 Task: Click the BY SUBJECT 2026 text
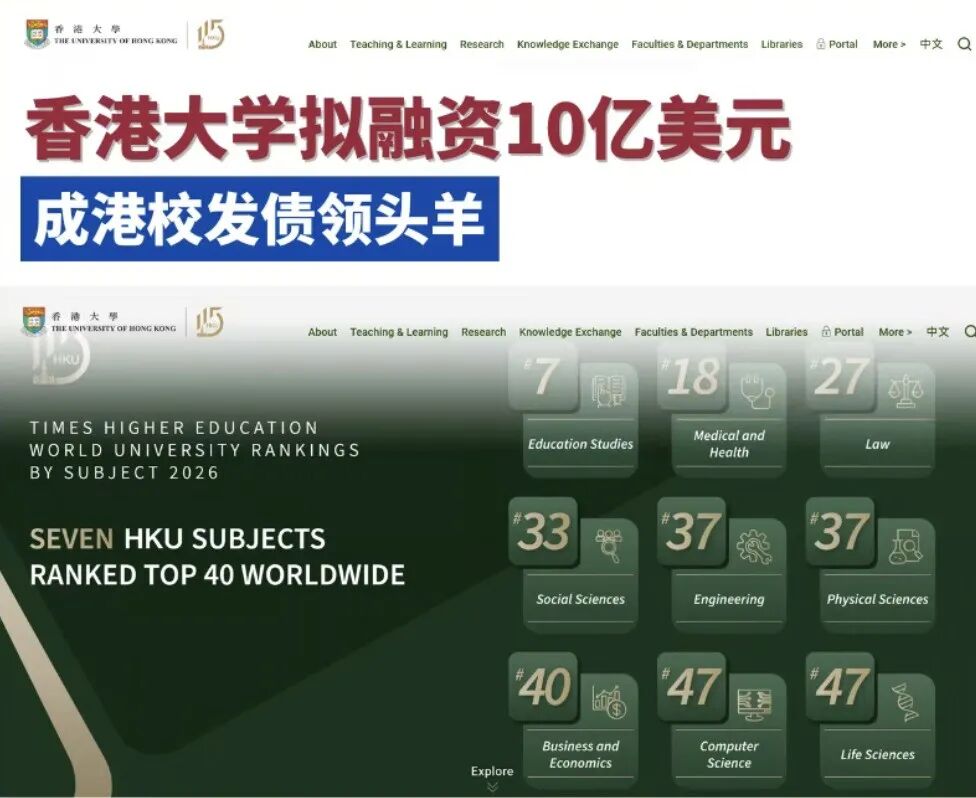[124, 472]
